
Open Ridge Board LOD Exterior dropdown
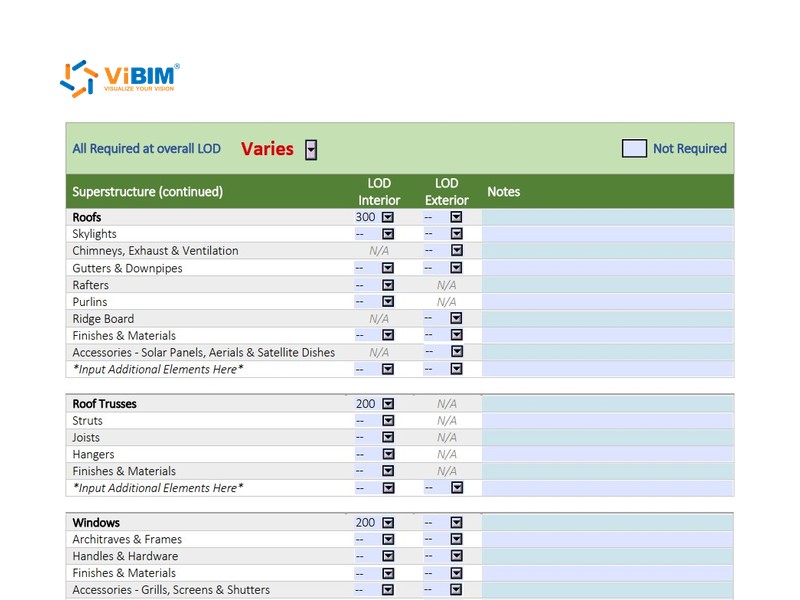point(456,318)
